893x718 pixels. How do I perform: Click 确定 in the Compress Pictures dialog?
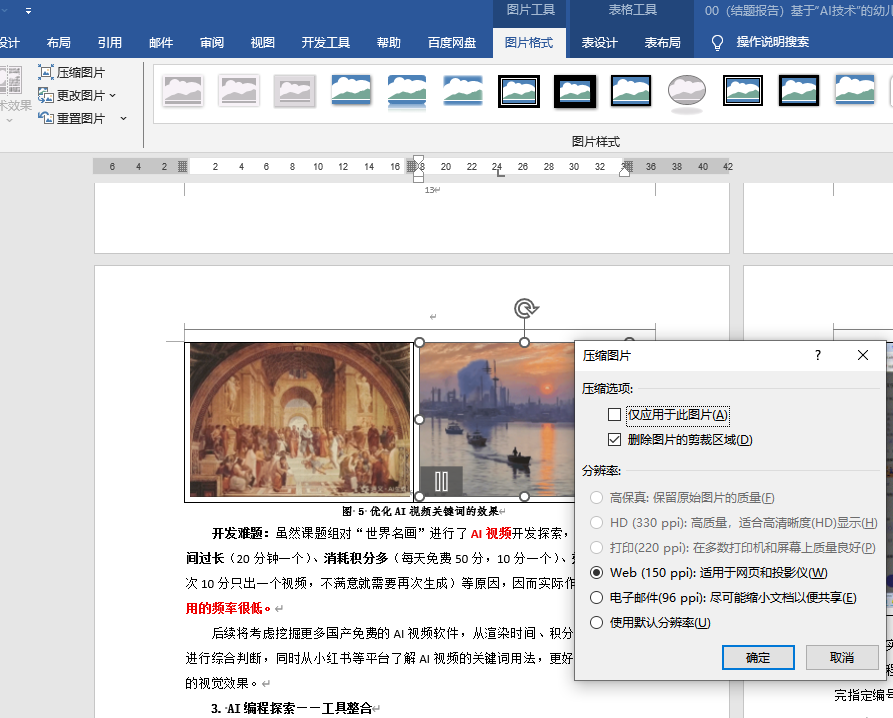[x=758, y=658]
